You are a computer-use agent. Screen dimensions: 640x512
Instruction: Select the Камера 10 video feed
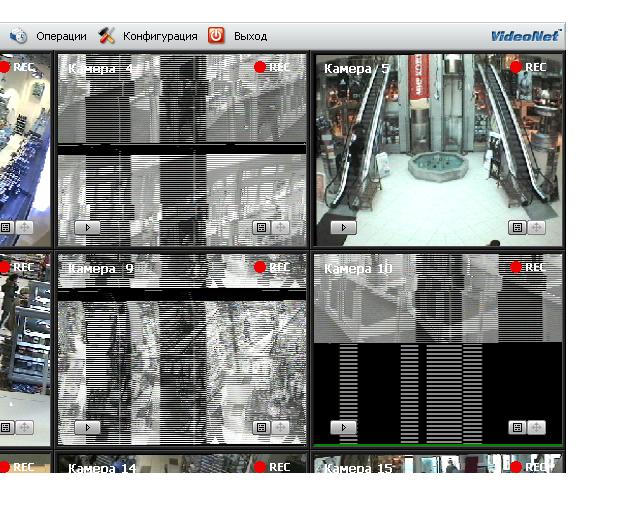point(438,349)
